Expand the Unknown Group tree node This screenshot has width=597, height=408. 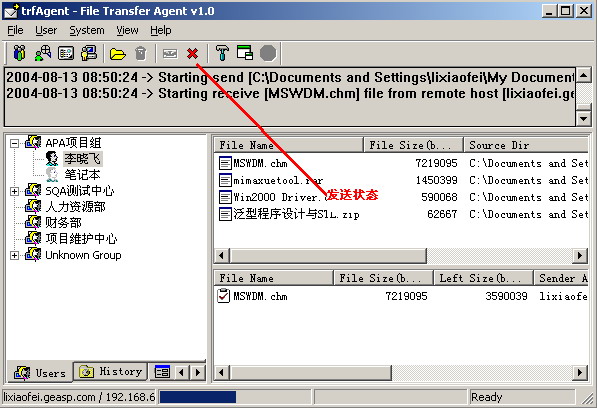[x=14, y=255]
